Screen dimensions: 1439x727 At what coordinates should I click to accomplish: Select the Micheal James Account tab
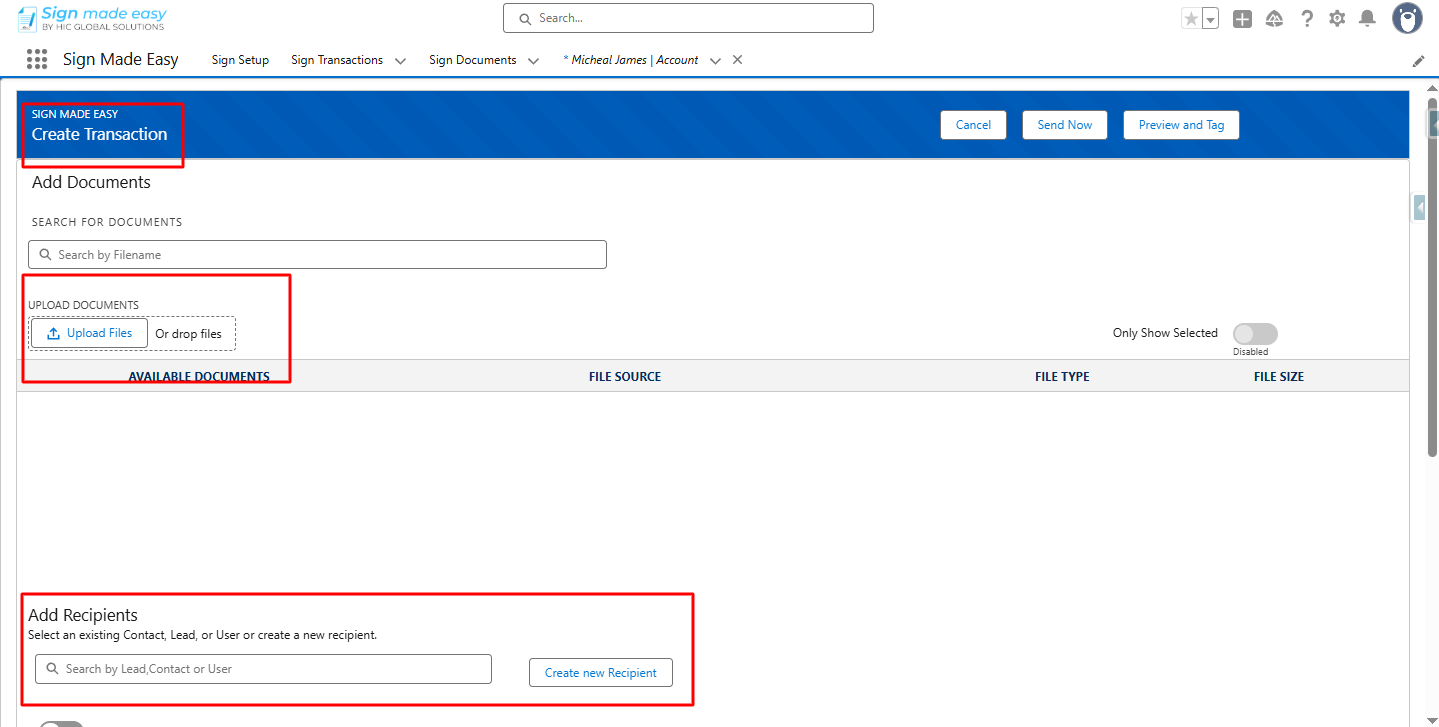(x=634, y=60)
